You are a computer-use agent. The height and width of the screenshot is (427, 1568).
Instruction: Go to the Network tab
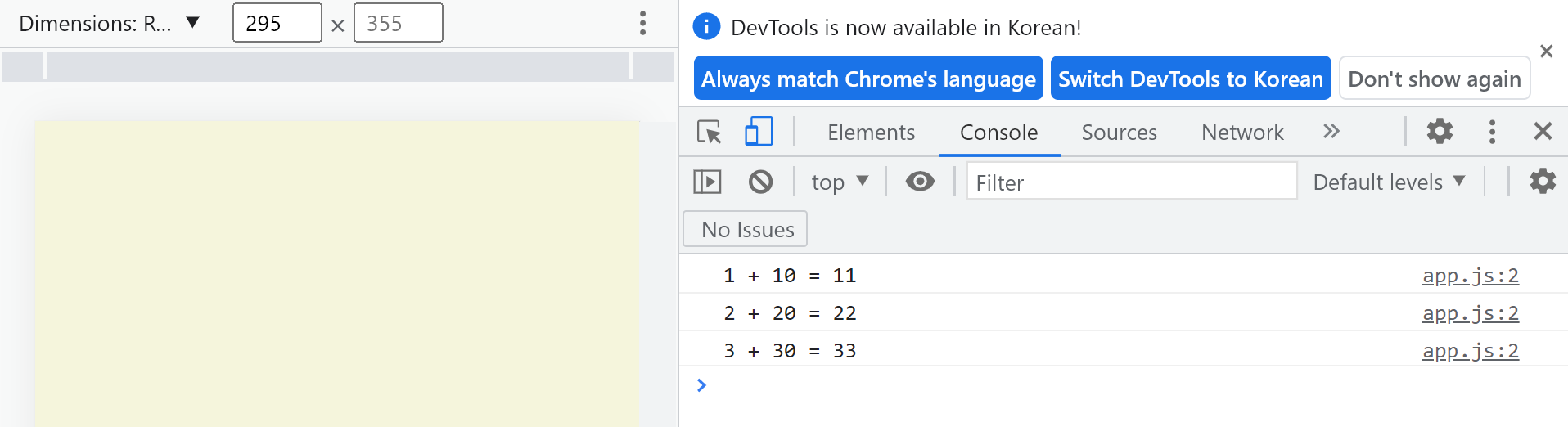(1242, 133)
